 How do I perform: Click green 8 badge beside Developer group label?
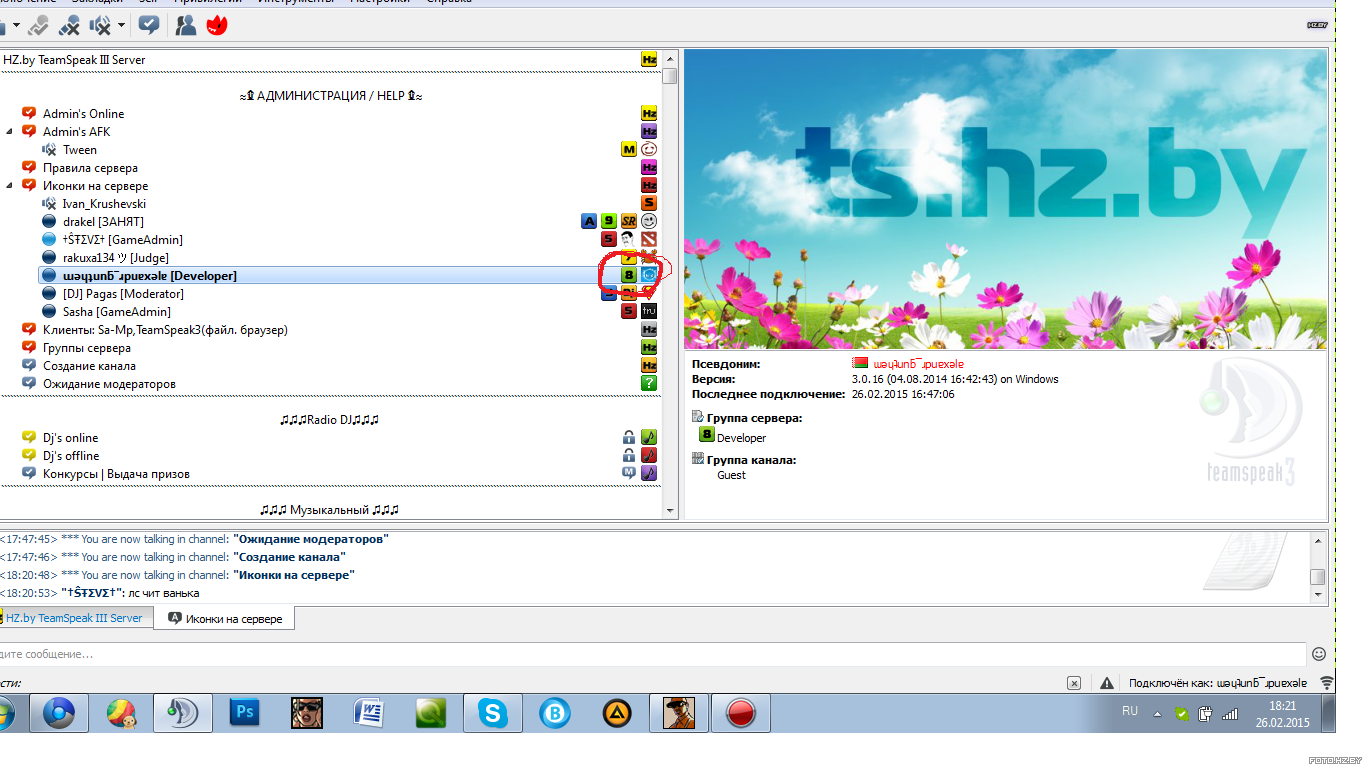pos(707,435)
